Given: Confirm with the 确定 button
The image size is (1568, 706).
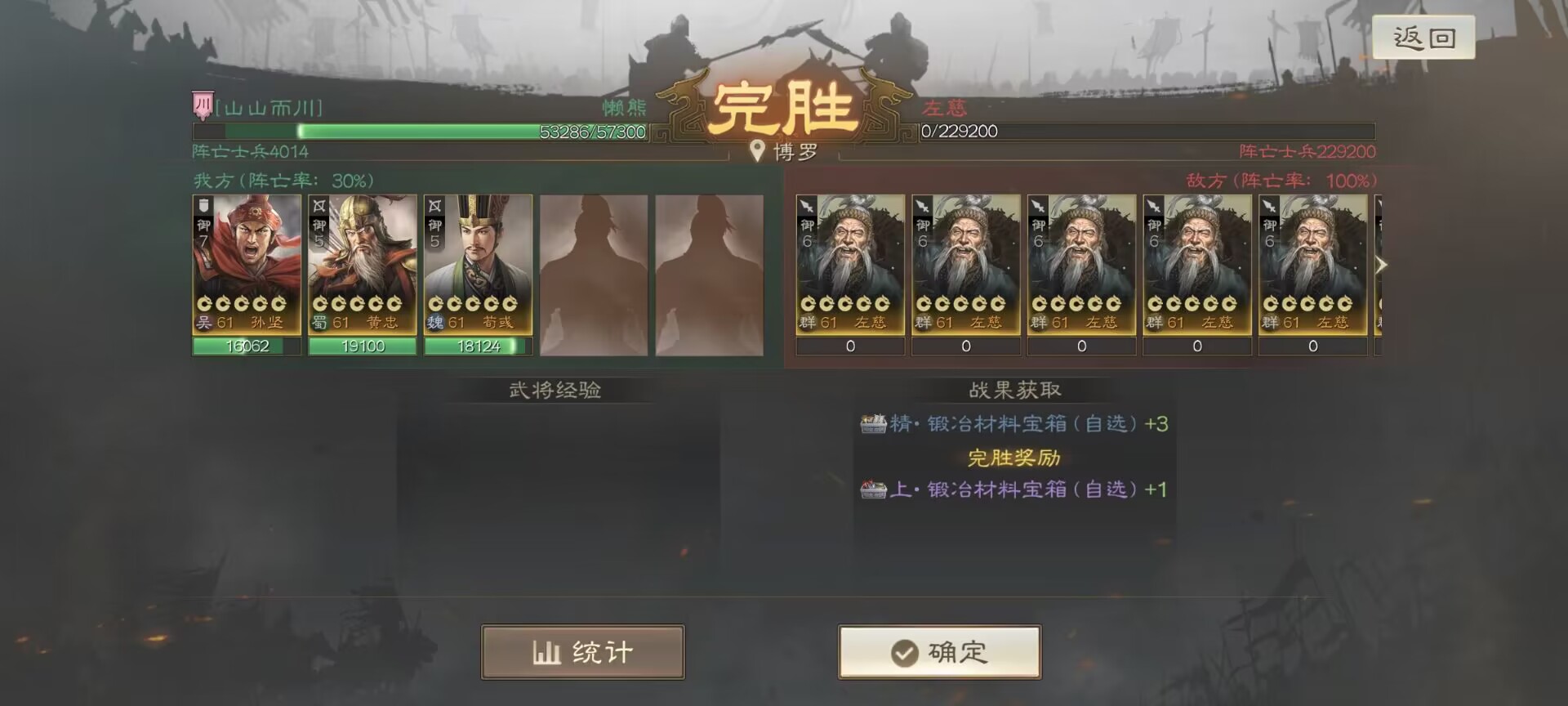Looking at the screenshot, I should (939, 652).
